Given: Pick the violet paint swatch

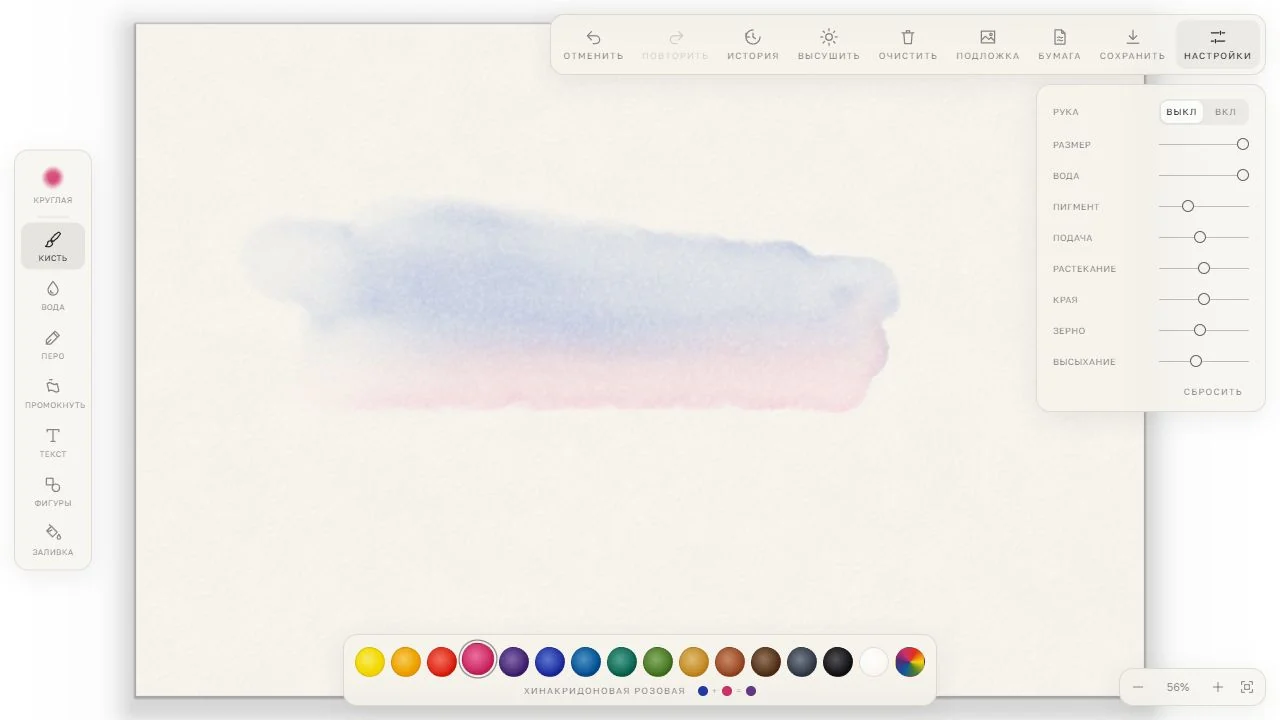Looking at the screenshot, I should [514, 662].
